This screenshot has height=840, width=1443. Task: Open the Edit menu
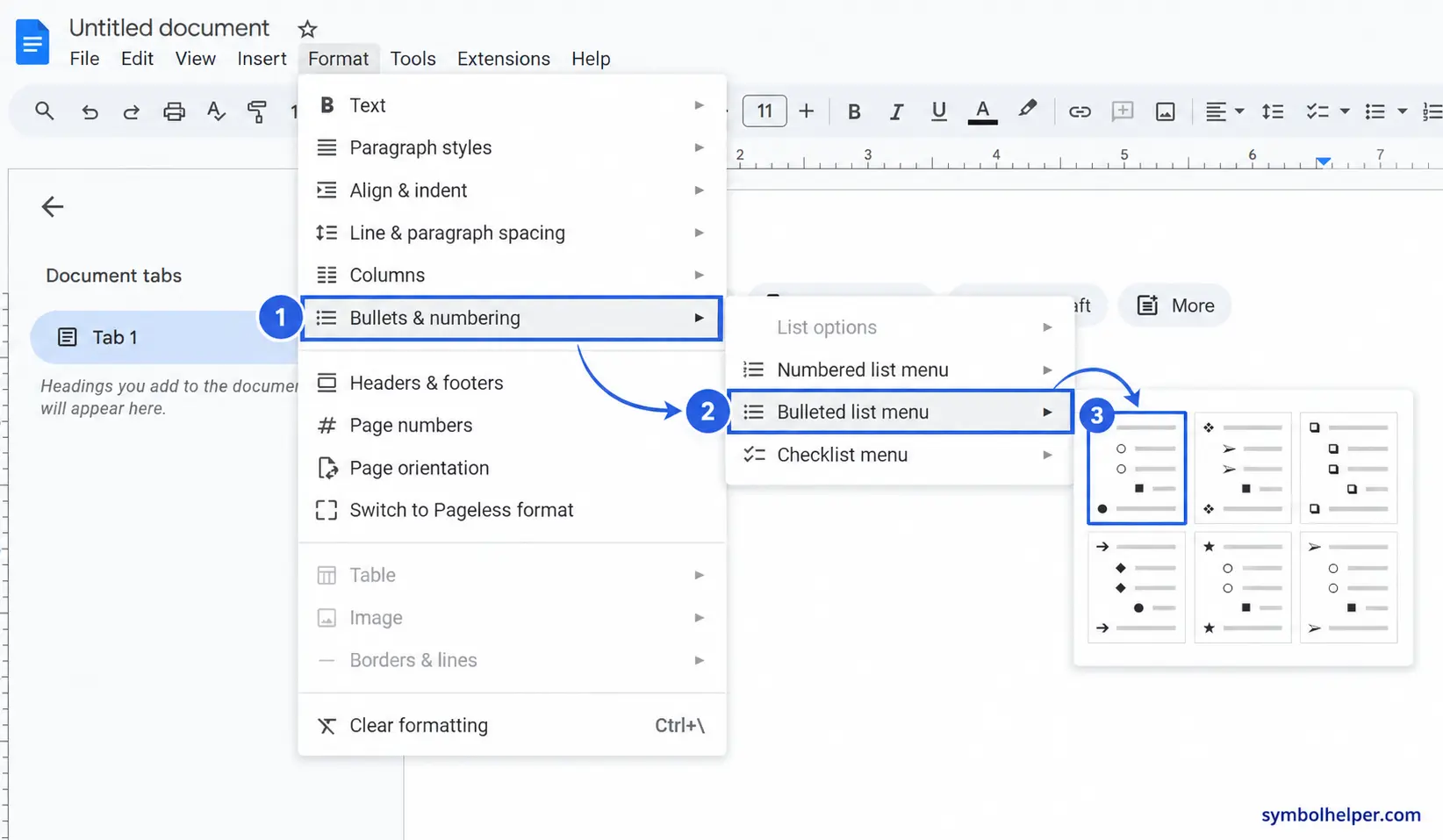click(137, 59)
